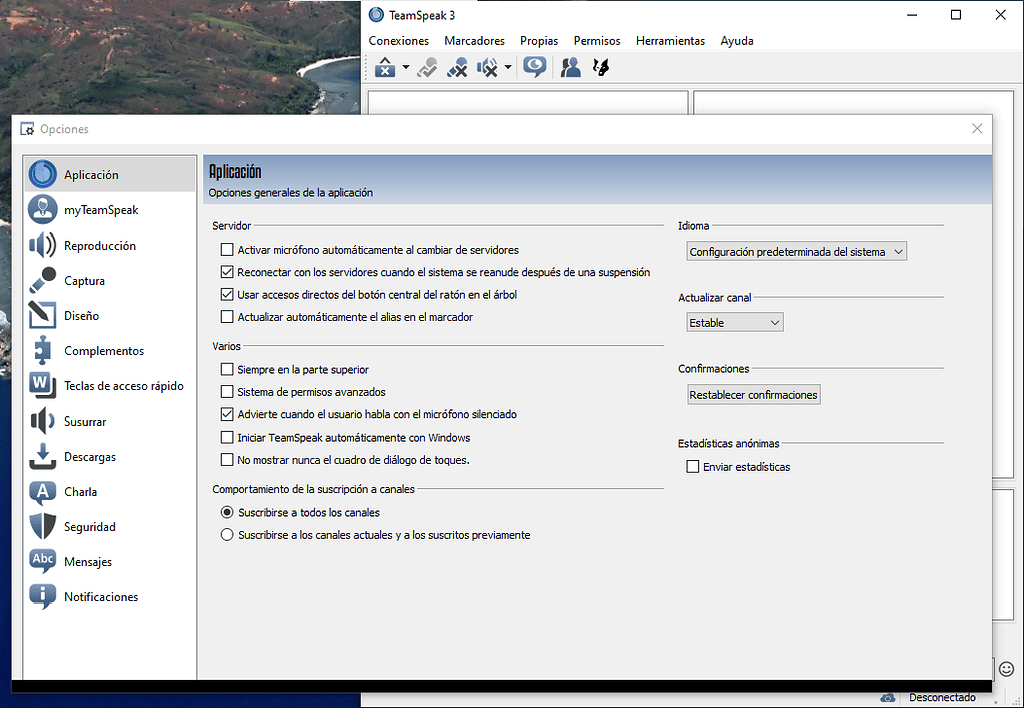Viewport: 1024px width, 708px height.
Task: Open the Idioma language dropdown
Action: tap(796, 252)
